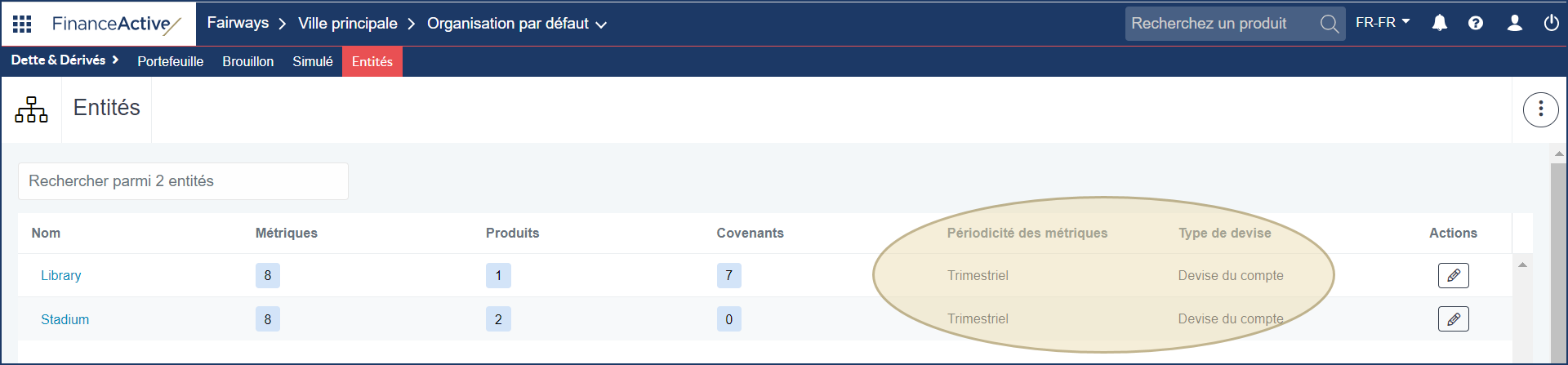
Task: Click the notifications bell icon
Action: click(1440, 23)
